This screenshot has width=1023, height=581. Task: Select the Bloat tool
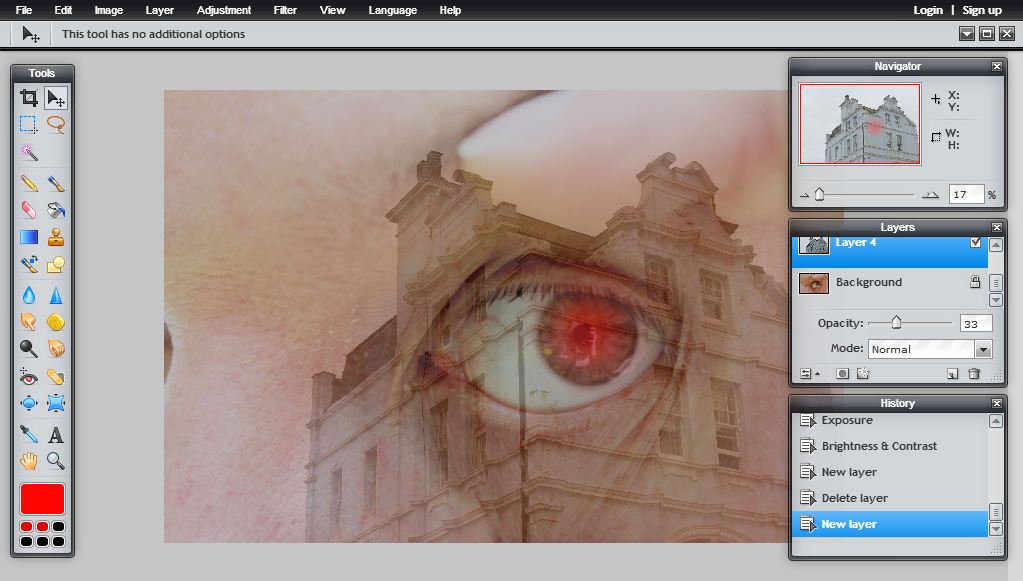pyautogui.click(x=29, y=403)
